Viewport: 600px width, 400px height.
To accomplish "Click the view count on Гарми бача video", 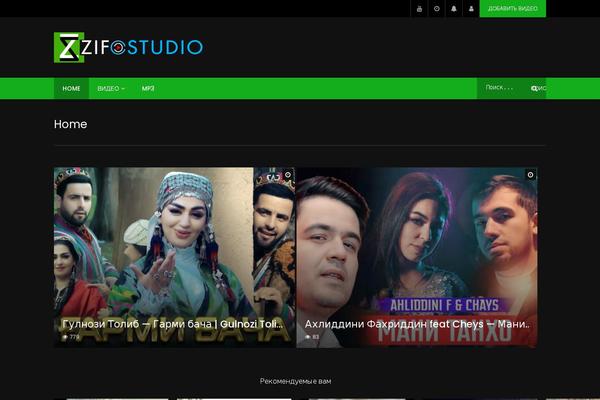I will point(71,337).
